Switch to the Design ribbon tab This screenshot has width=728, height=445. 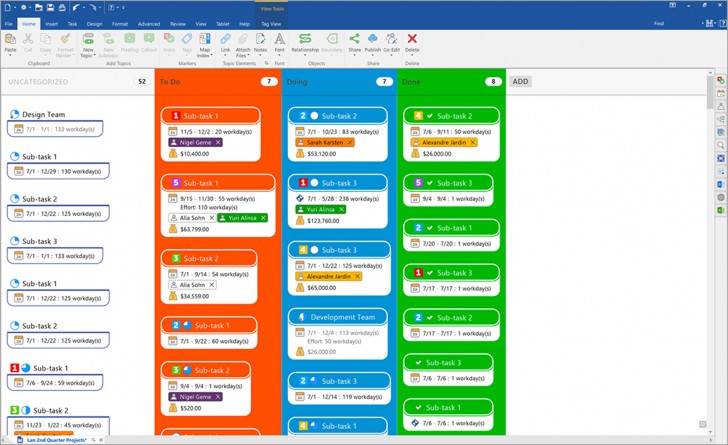pos(94,24)
